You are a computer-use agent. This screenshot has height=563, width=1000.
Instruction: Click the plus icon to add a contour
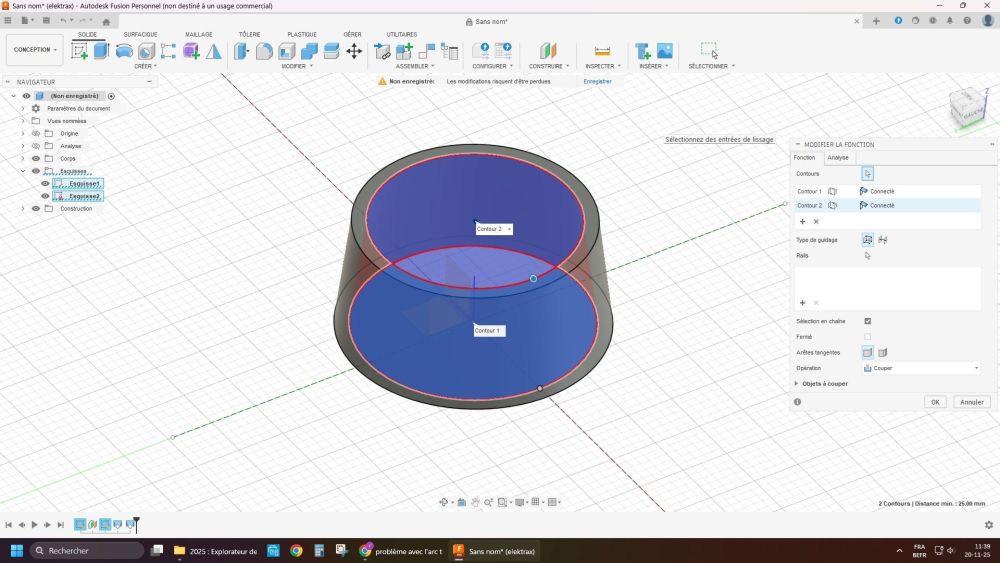click(x=802, y=221)
